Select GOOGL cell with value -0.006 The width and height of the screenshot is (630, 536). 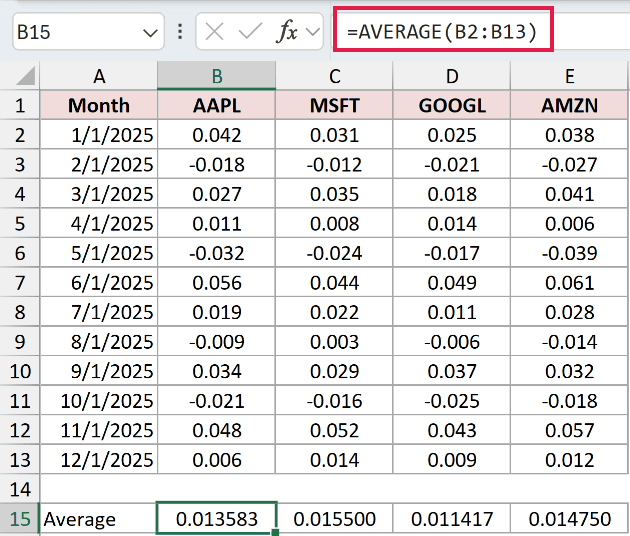(452, 342)
